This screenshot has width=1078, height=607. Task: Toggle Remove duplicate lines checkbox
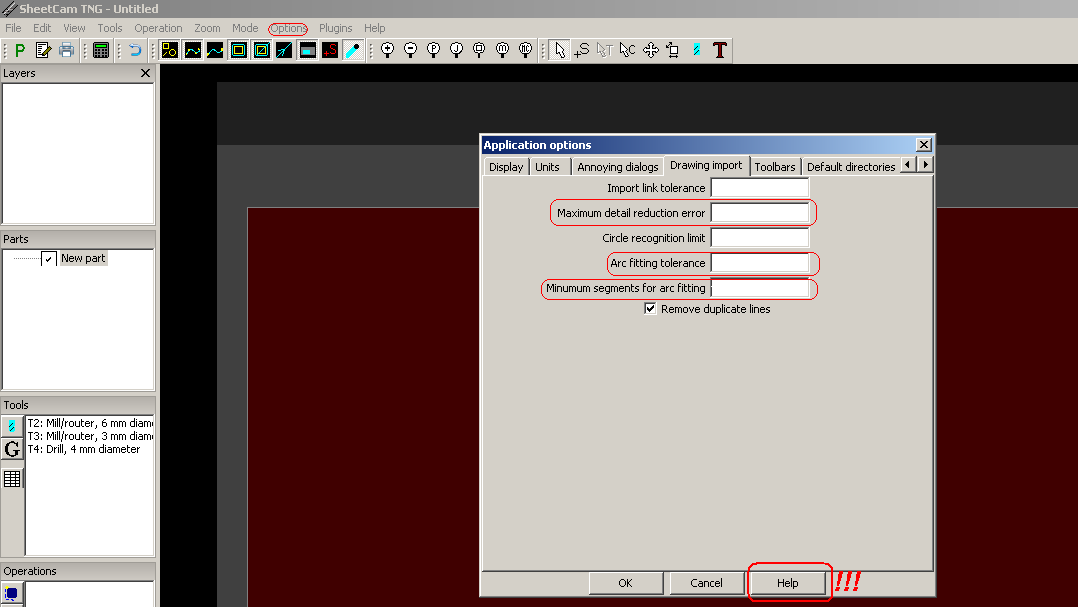click(x=650, y=309)
